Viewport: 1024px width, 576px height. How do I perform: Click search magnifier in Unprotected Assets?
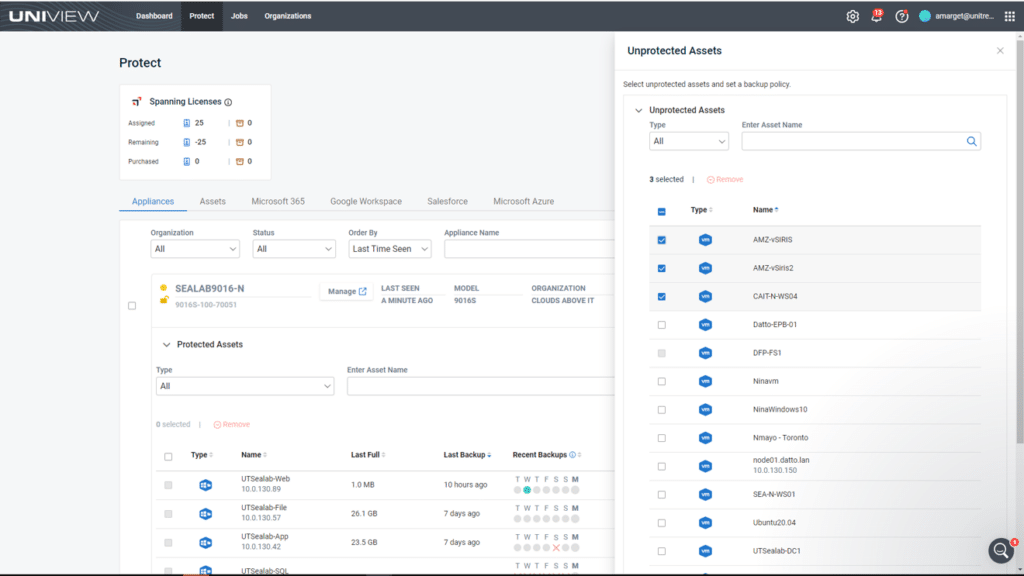pyautogui.click(x=971, y=141)
